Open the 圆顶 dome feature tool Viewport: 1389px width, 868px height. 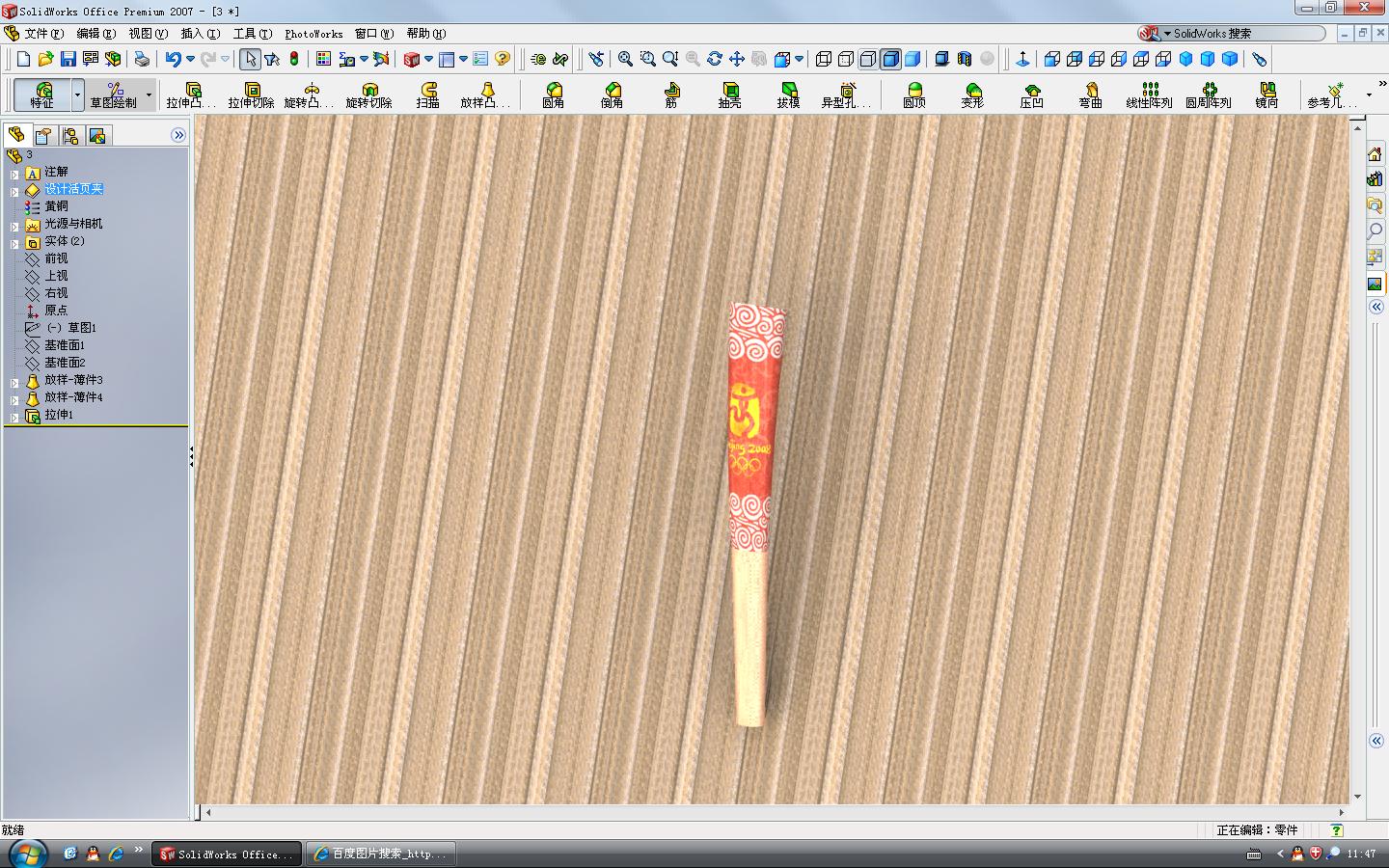tap(914, 95)
